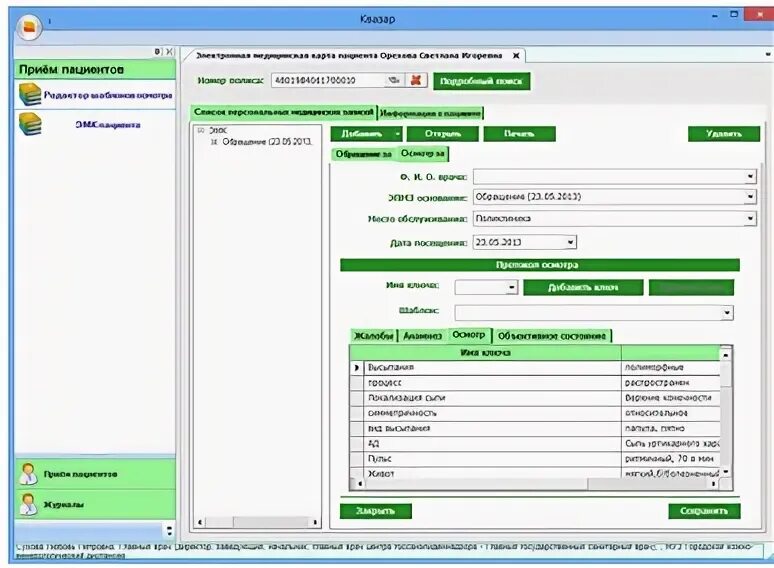The width and height of the screenshot is (774, 568).
Task: Open the Объективное состояние tab
Action: point(552,336)
